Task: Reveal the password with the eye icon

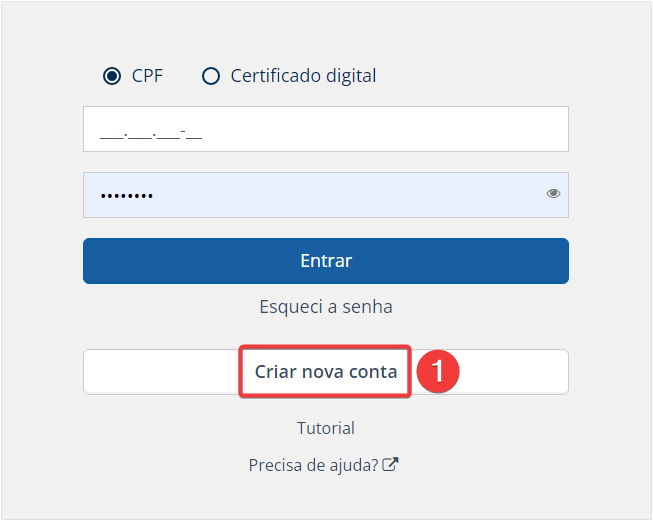Action: [553, 193]
